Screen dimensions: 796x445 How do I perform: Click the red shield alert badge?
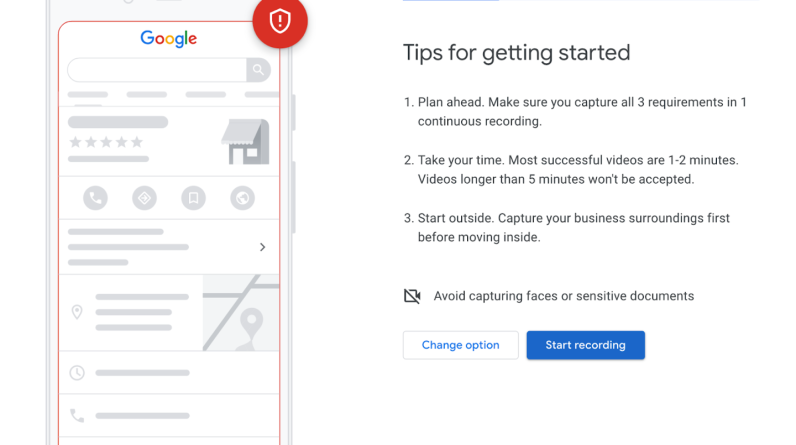[280, 22]
